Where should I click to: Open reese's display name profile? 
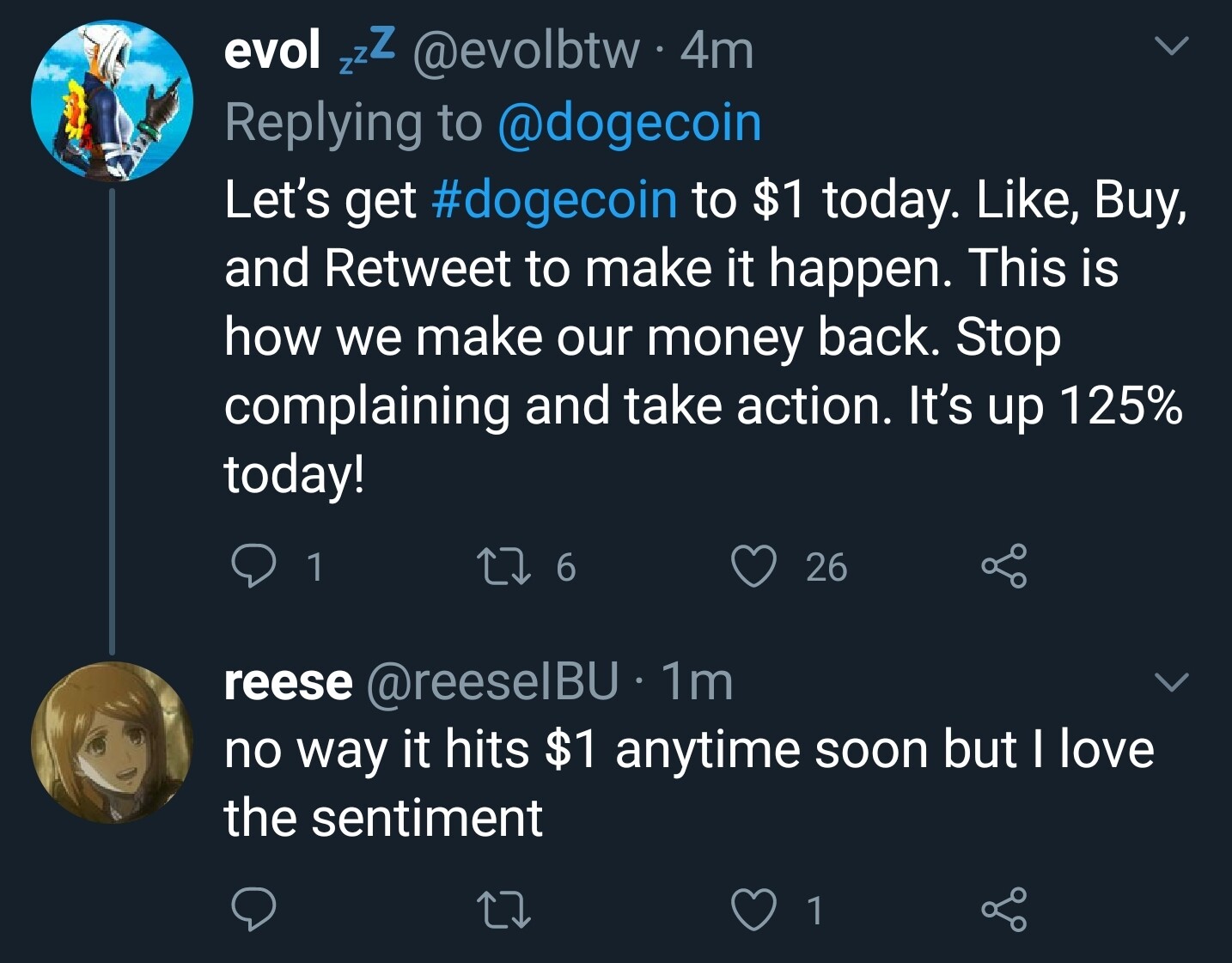click(288, 683)
